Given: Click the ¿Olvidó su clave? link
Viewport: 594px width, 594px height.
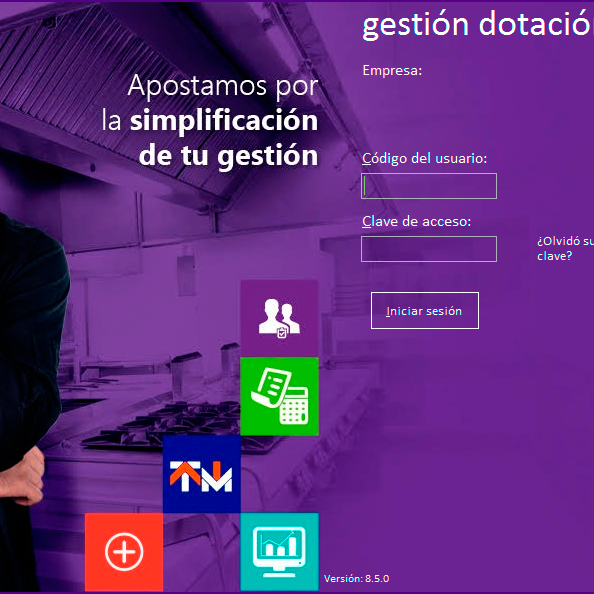Looking at the screenshot, I should [565, 249].
